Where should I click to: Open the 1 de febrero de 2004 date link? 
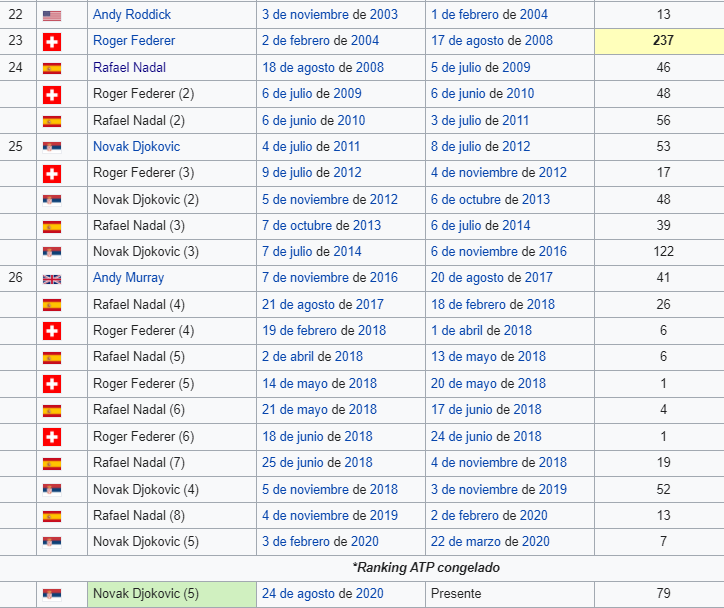[489, 15]
